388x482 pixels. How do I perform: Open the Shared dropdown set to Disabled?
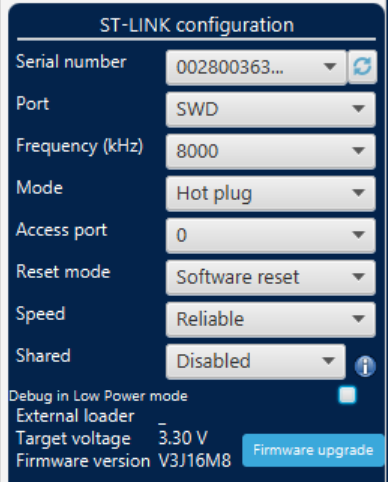coord(256,361)
